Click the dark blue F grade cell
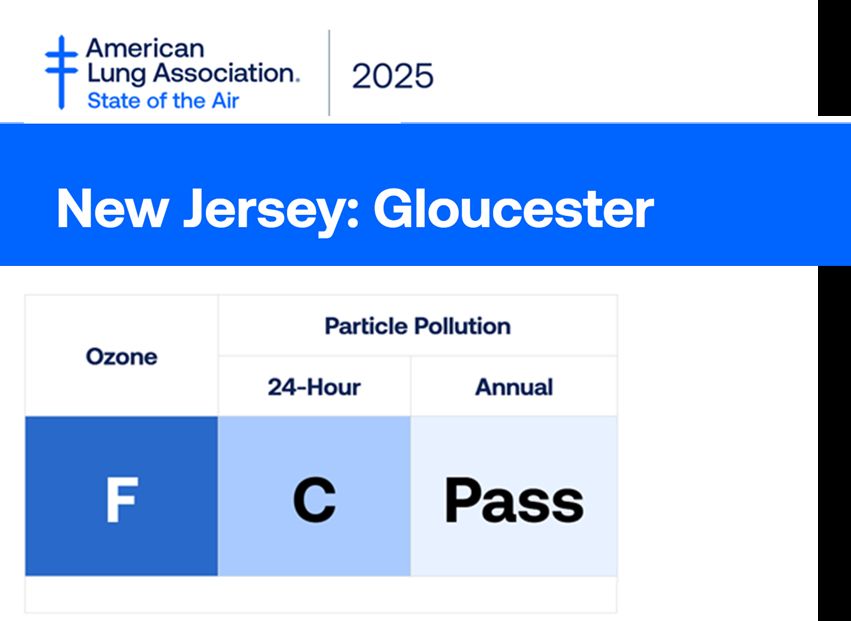851x621 pixels. click(121, 497)
